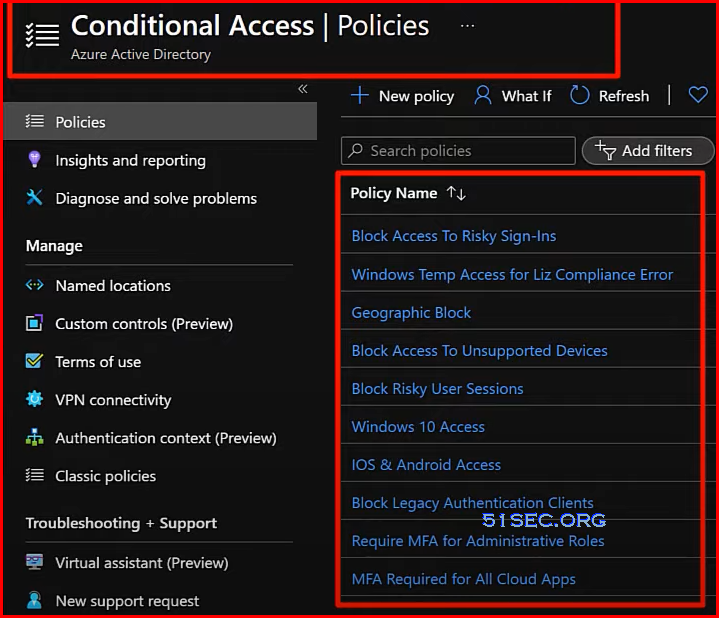Viewport: 719px width, 618px height.
Task: Click the heart feedback icon
Action: coord(698,95)
